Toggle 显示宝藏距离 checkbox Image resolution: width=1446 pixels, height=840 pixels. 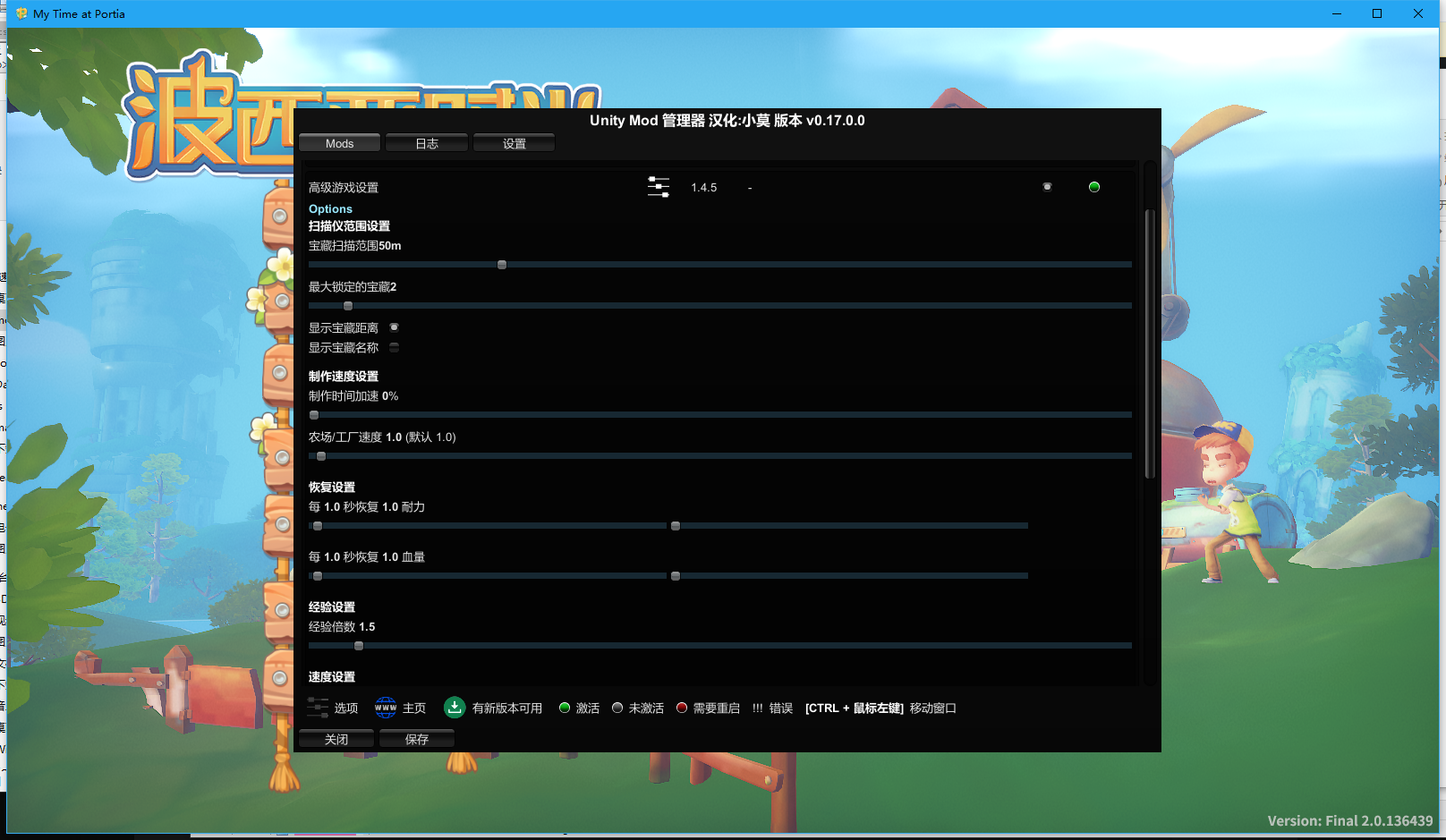[x=394, y=327]
